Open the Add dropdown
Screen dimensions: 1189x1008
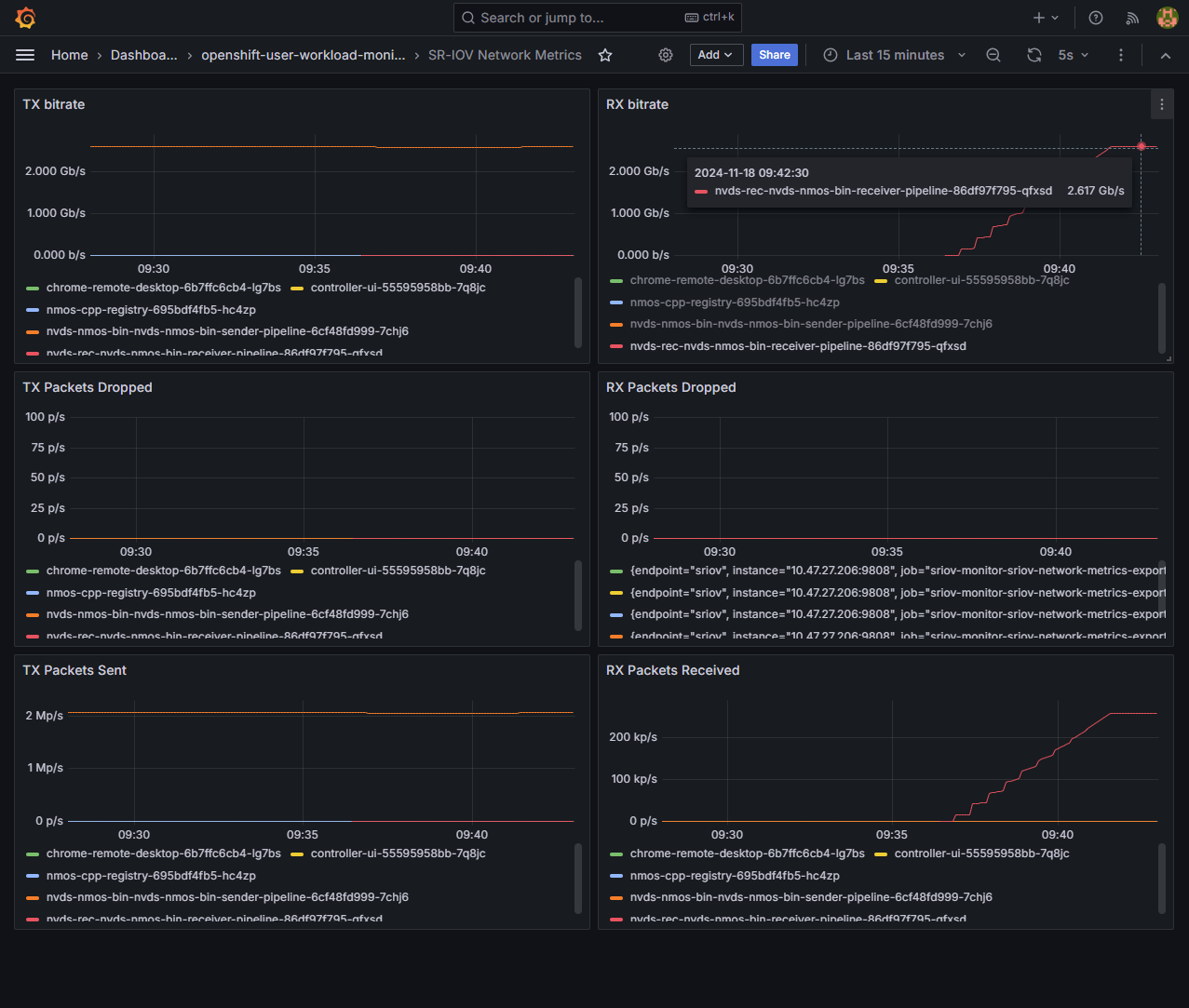pyautogui.click(x=716, y=55)
